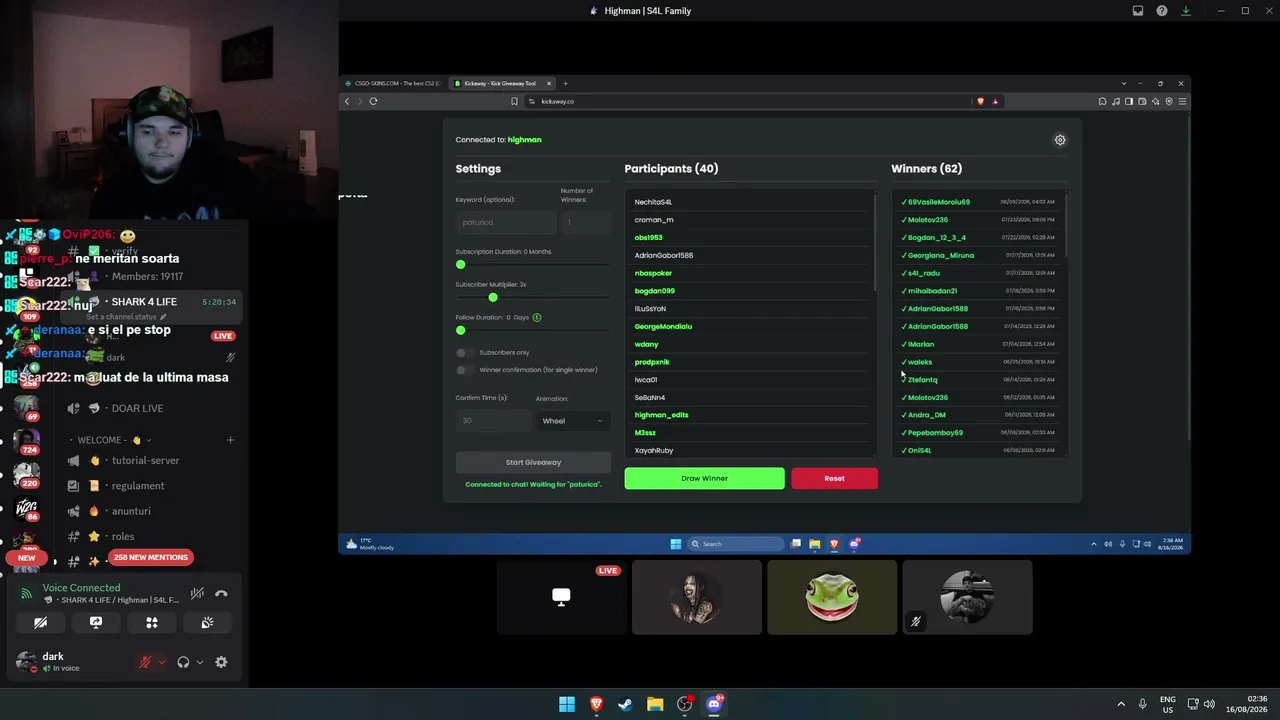
Task: Click the Number of Winners field
Action: [x=586, y=222]
